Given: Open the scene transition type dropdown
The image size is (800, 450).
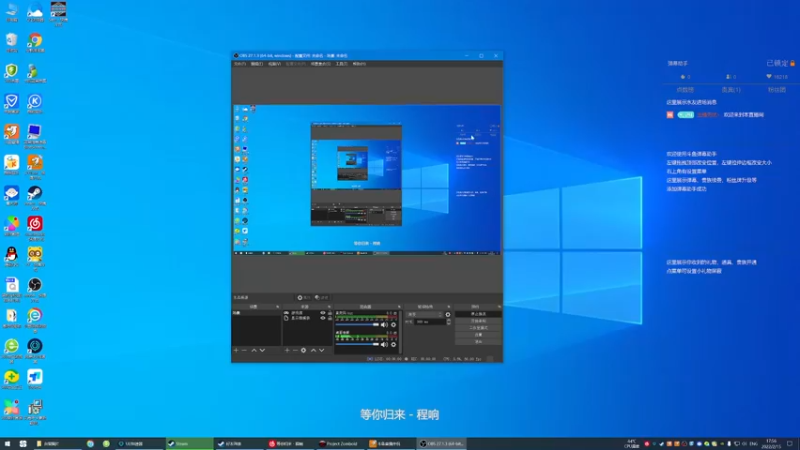Looking at the screenshot, I should click(x=426, y=314).
